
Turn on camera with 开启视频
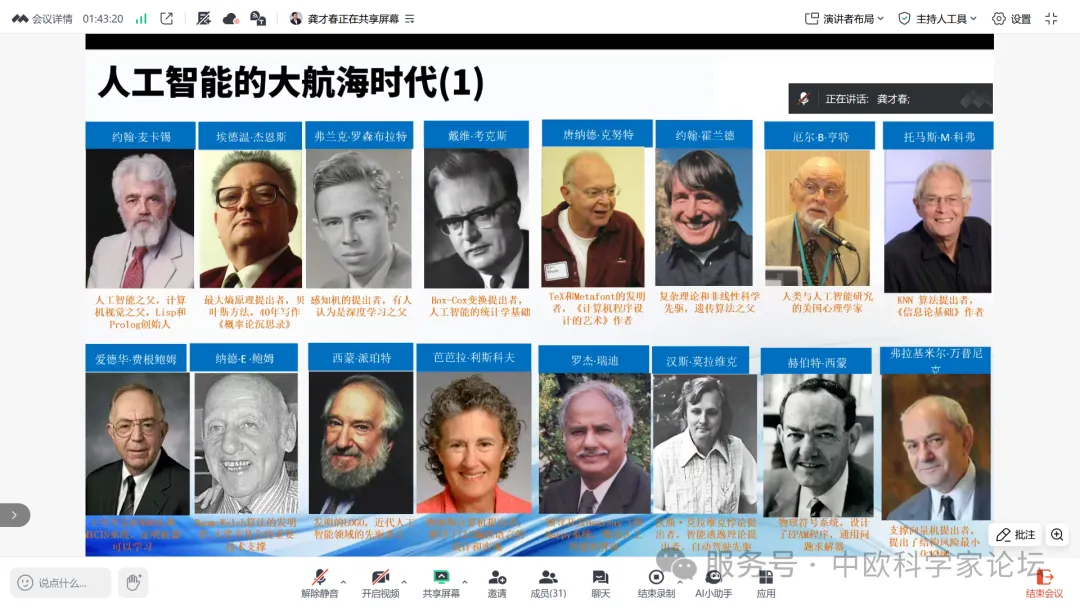pyautogui.click(x=380, y=583)
